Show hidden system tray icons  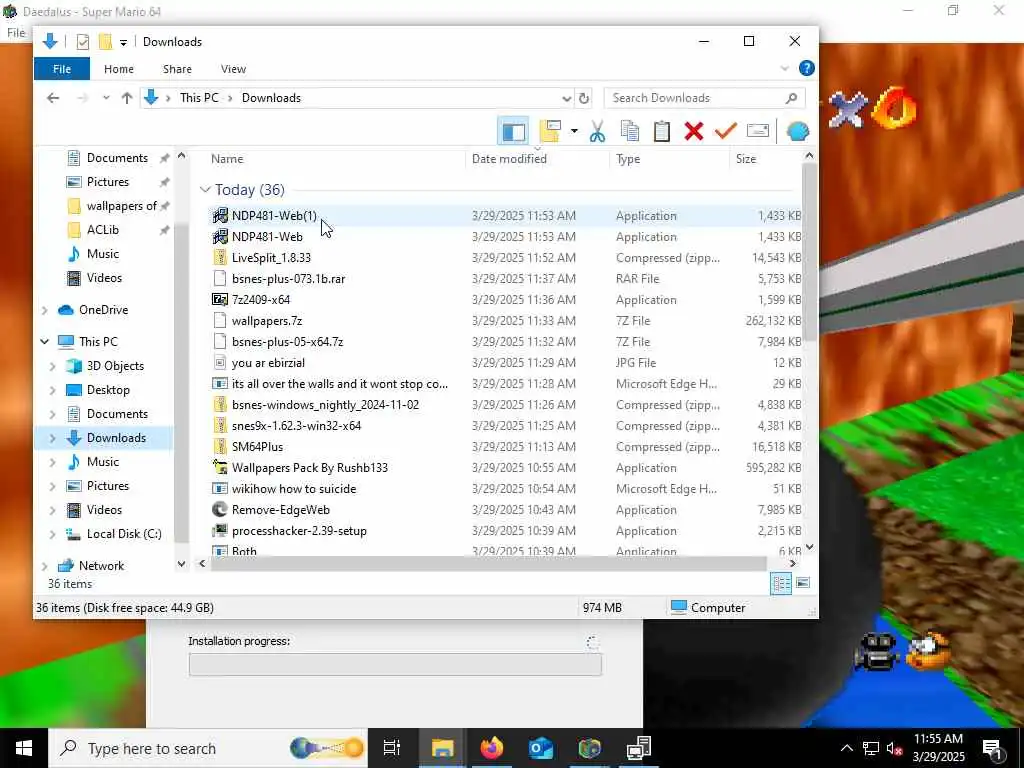pyautogui.click(x=846, y=748)
